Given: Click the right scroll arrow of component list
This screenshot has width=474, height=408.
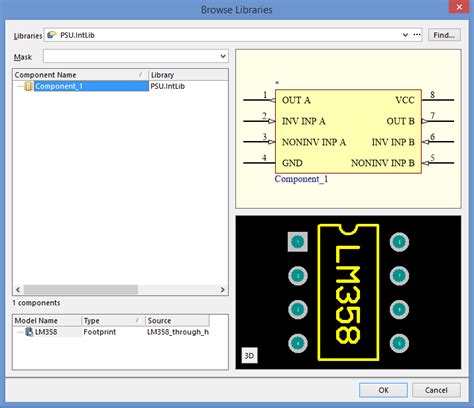Looking at the screenshot, I should (x=222, y=290).
